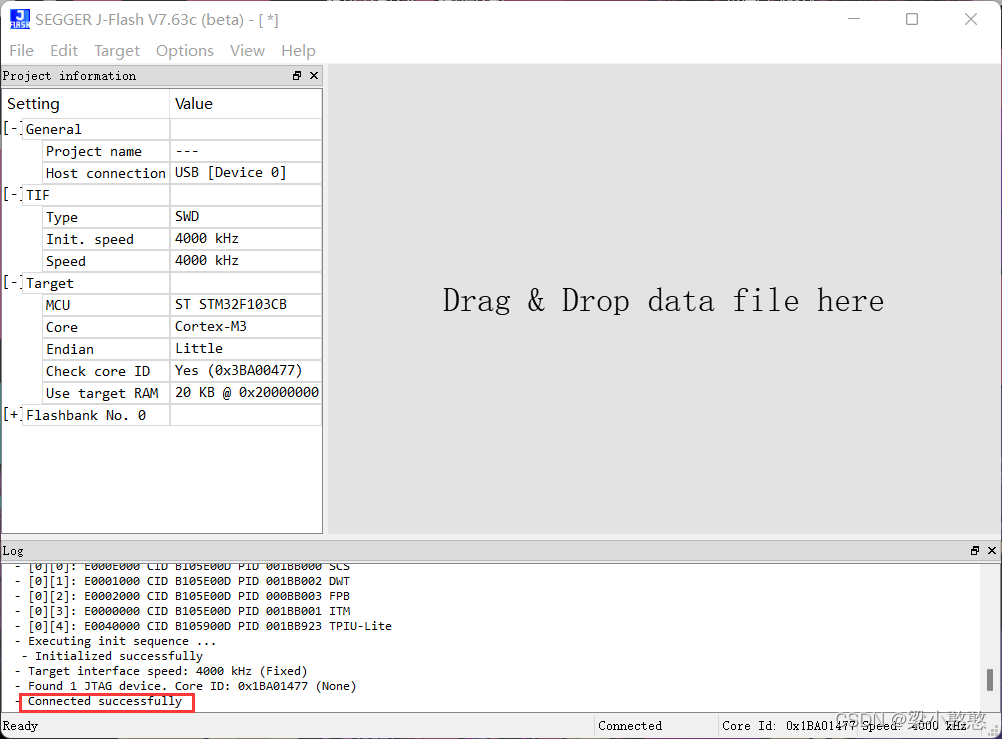The image size is (1002, 739).
Task: Open the Options menu
Action: point(185,51)
